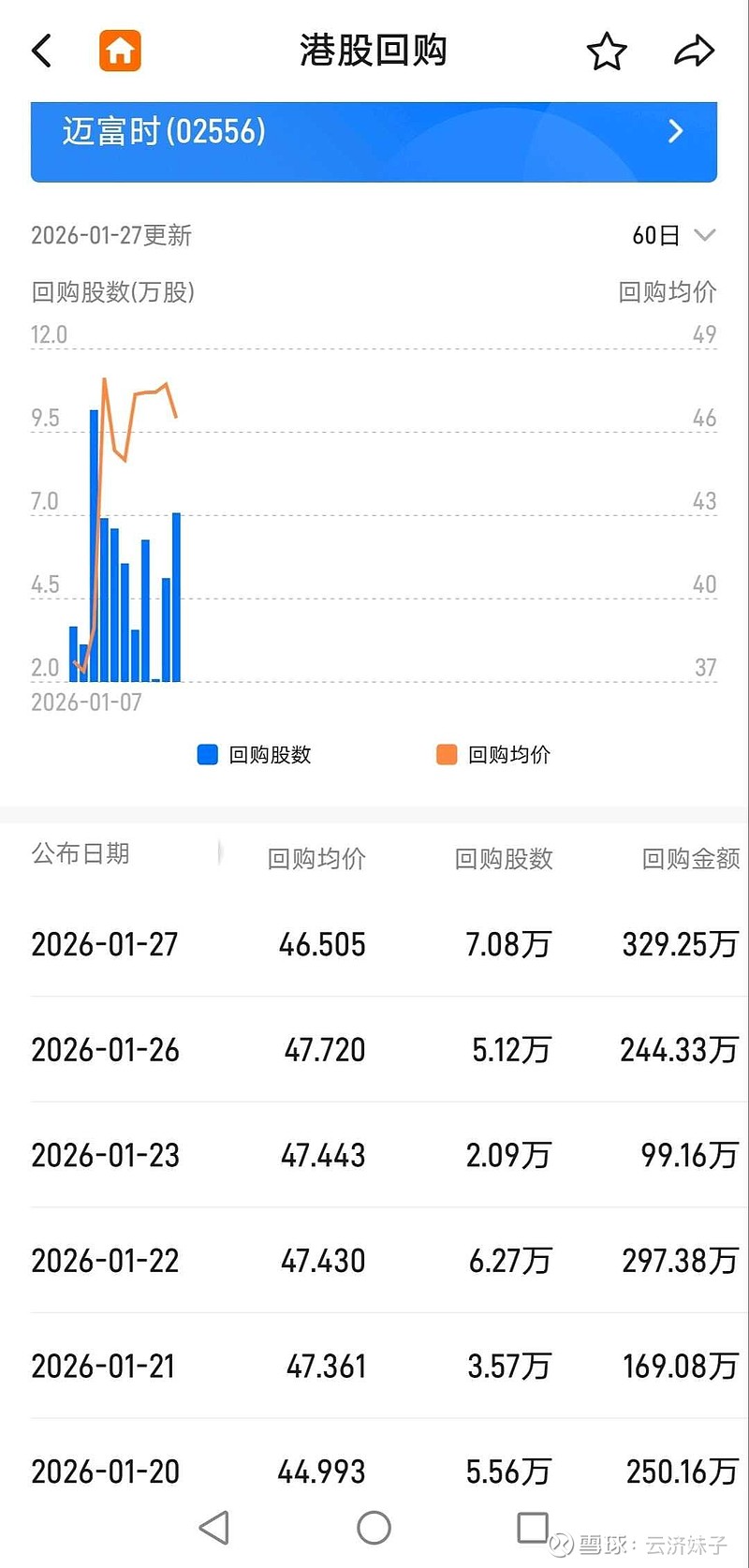Tap the 2026-01-27更新 timestamp
The width and height of the screenshot is (749, 1568).
click(x=111, y=235)
